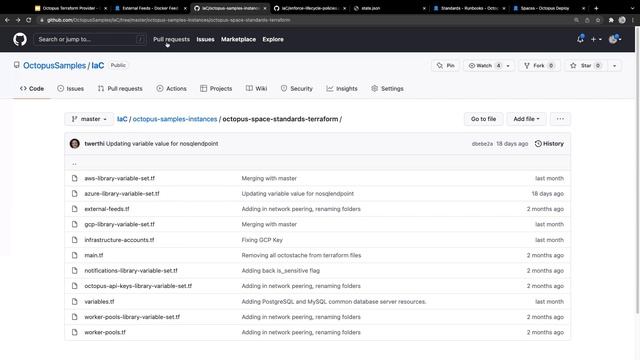This screenshot has height=360, width=640.
Task: Open a new browser tab
Action: (x=596, y=8)
